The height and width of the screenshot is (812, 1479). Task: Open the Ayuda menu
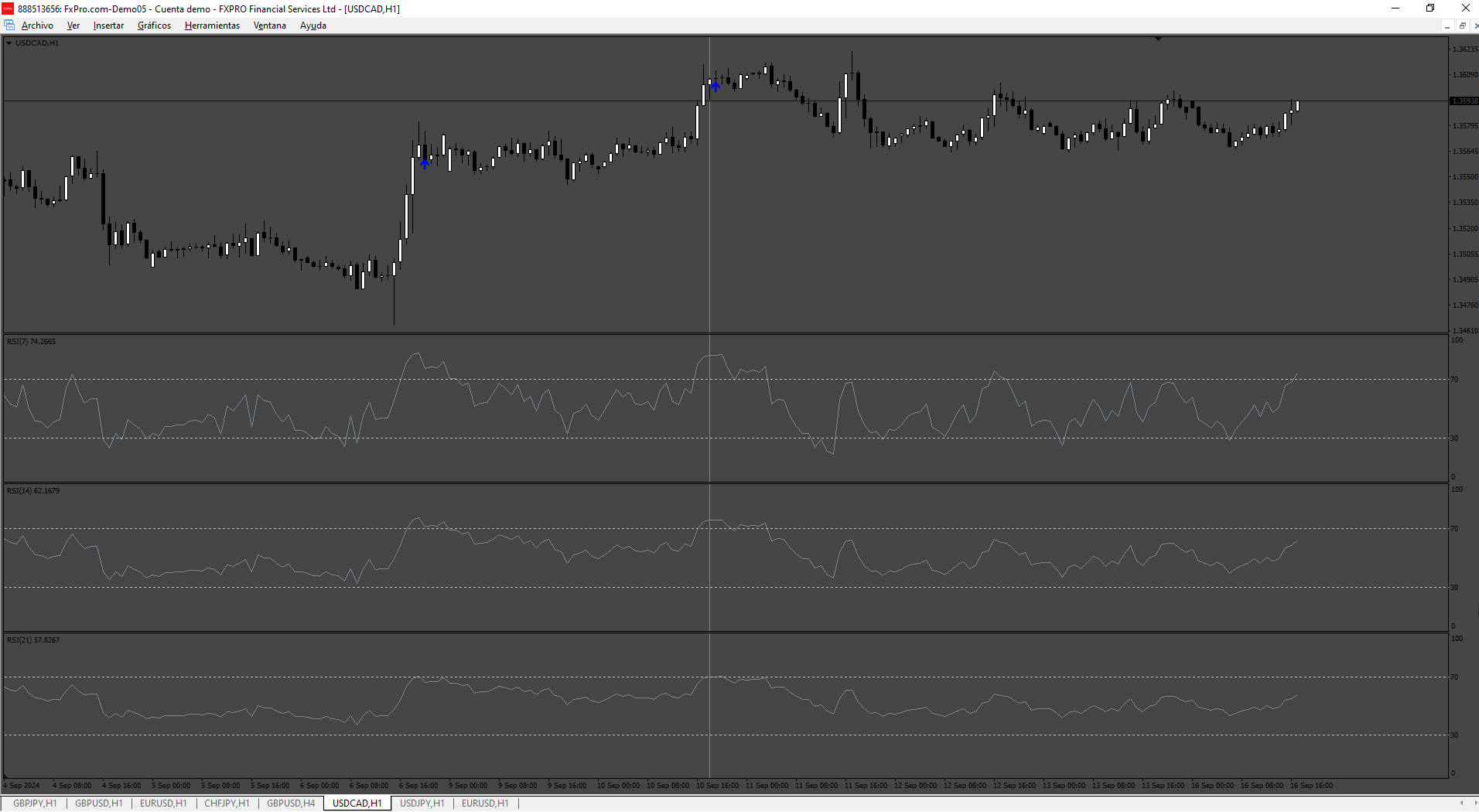(313, 26)
